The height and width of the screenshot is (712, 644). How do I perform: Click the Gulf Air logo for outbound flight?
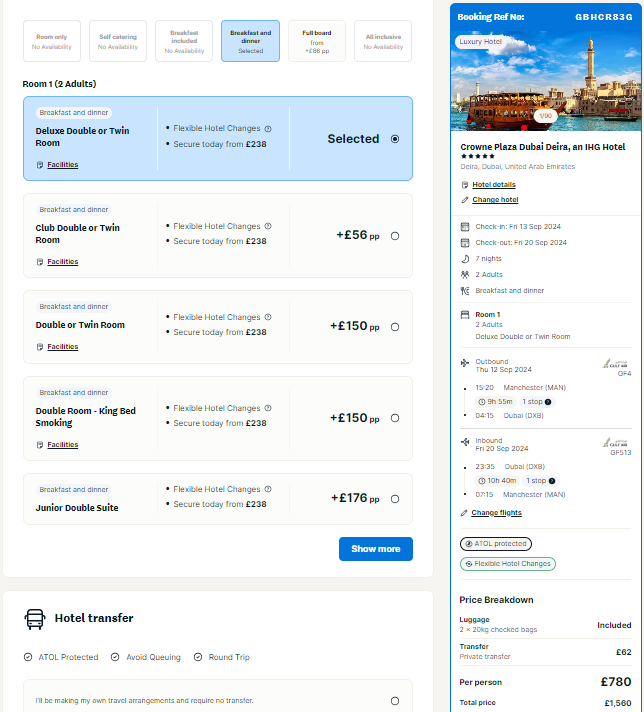tap(615, 363)
